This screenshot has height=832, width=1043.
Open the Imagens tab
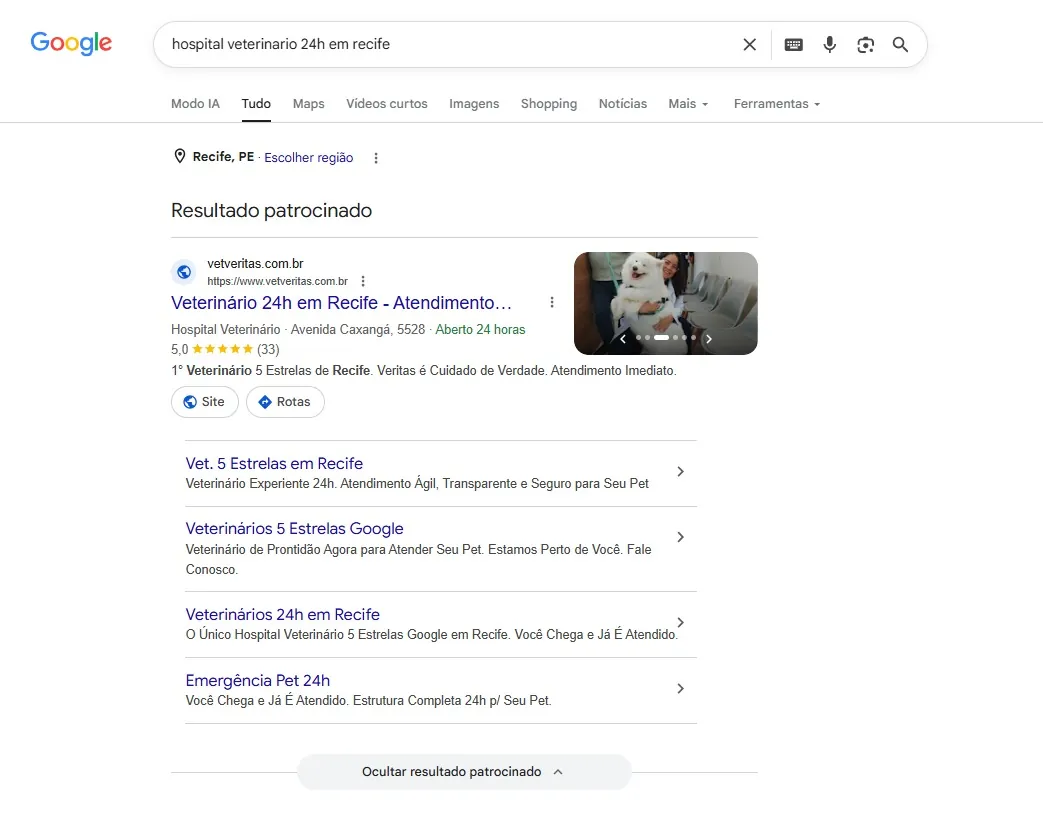(474, 104)
